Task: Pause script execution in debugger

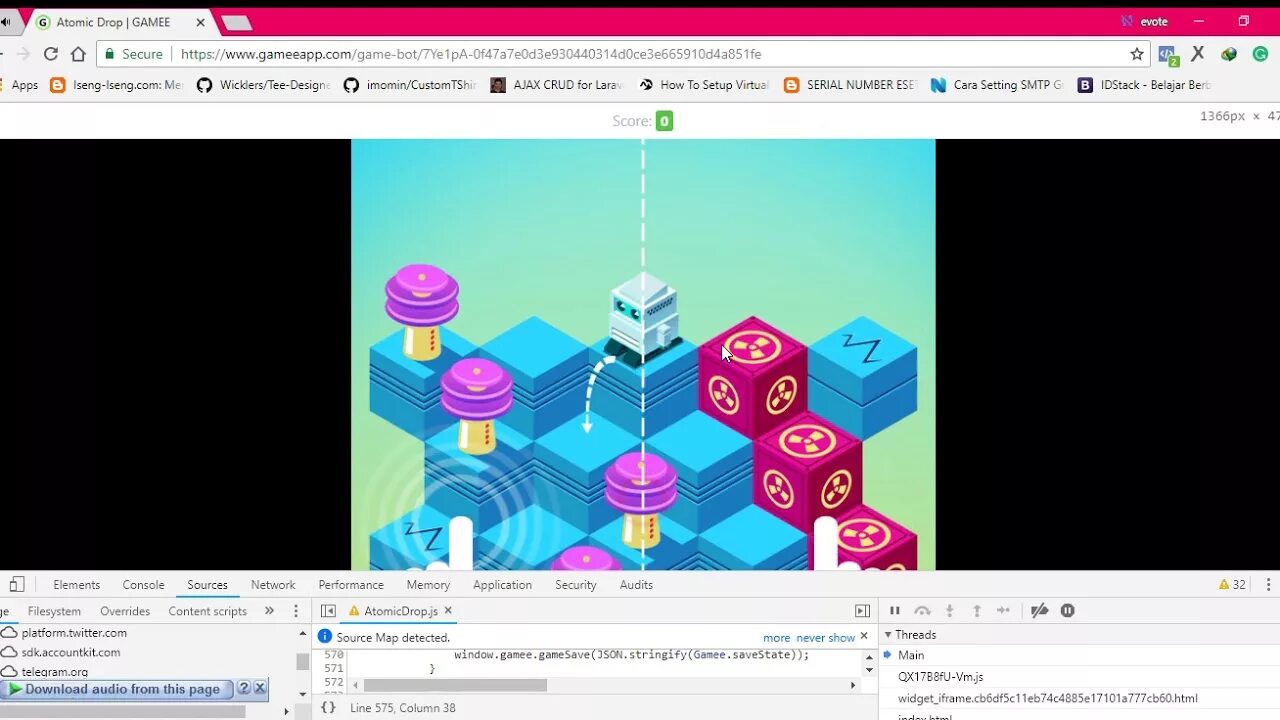Action: click(x=895, y=610)
